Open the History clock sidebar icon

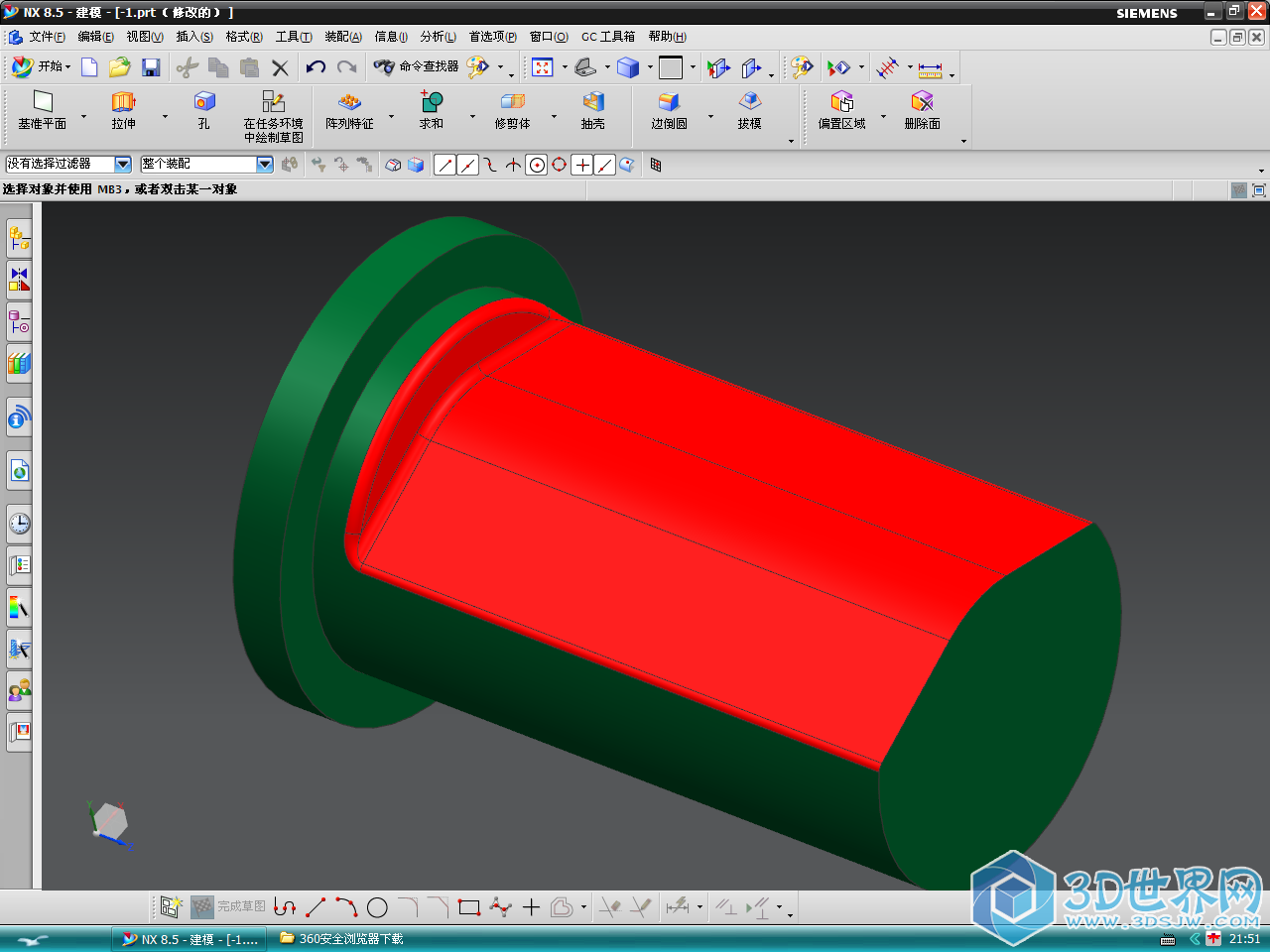coord(19,523)
